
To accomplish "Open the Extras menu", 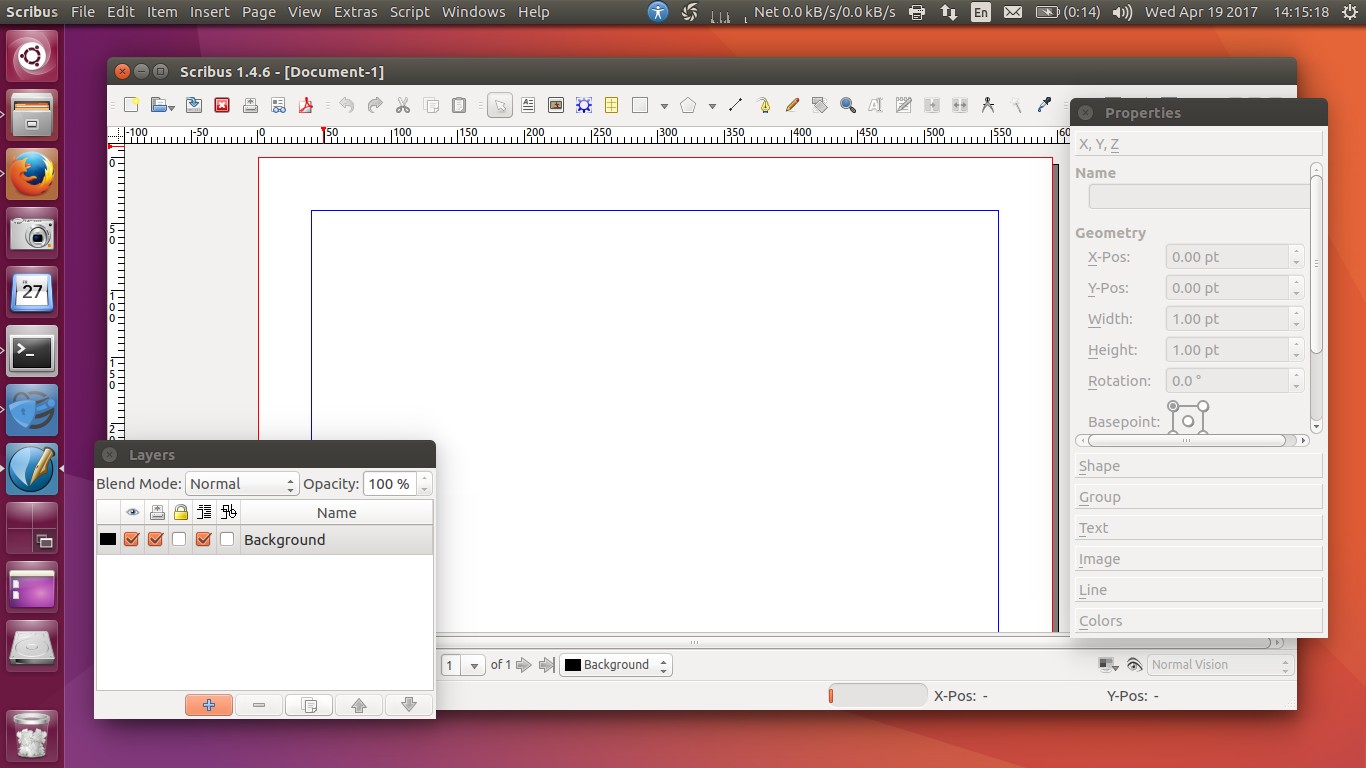I will point(355,12).
